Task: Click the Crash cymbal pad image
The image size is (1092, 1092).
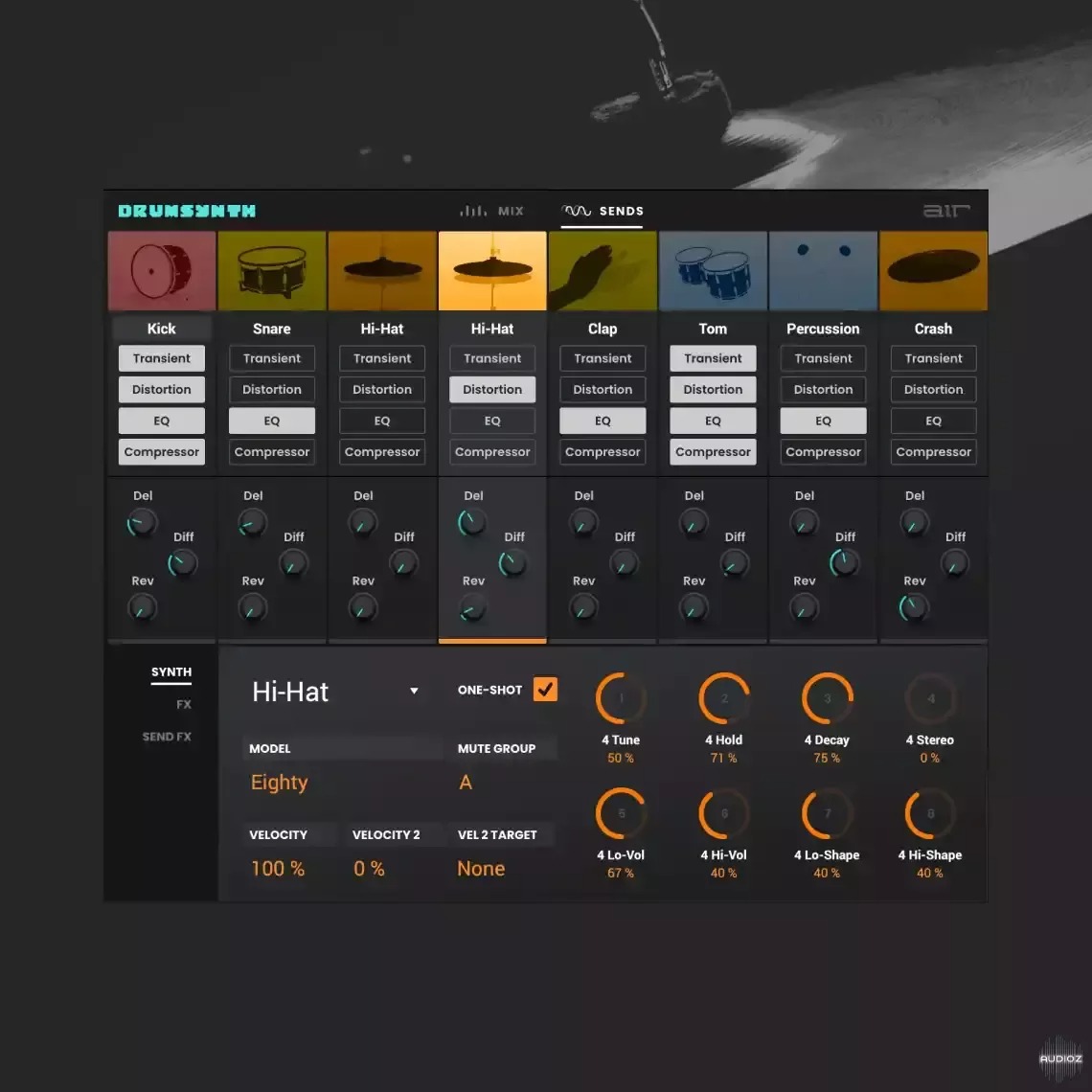Action: 933,270
